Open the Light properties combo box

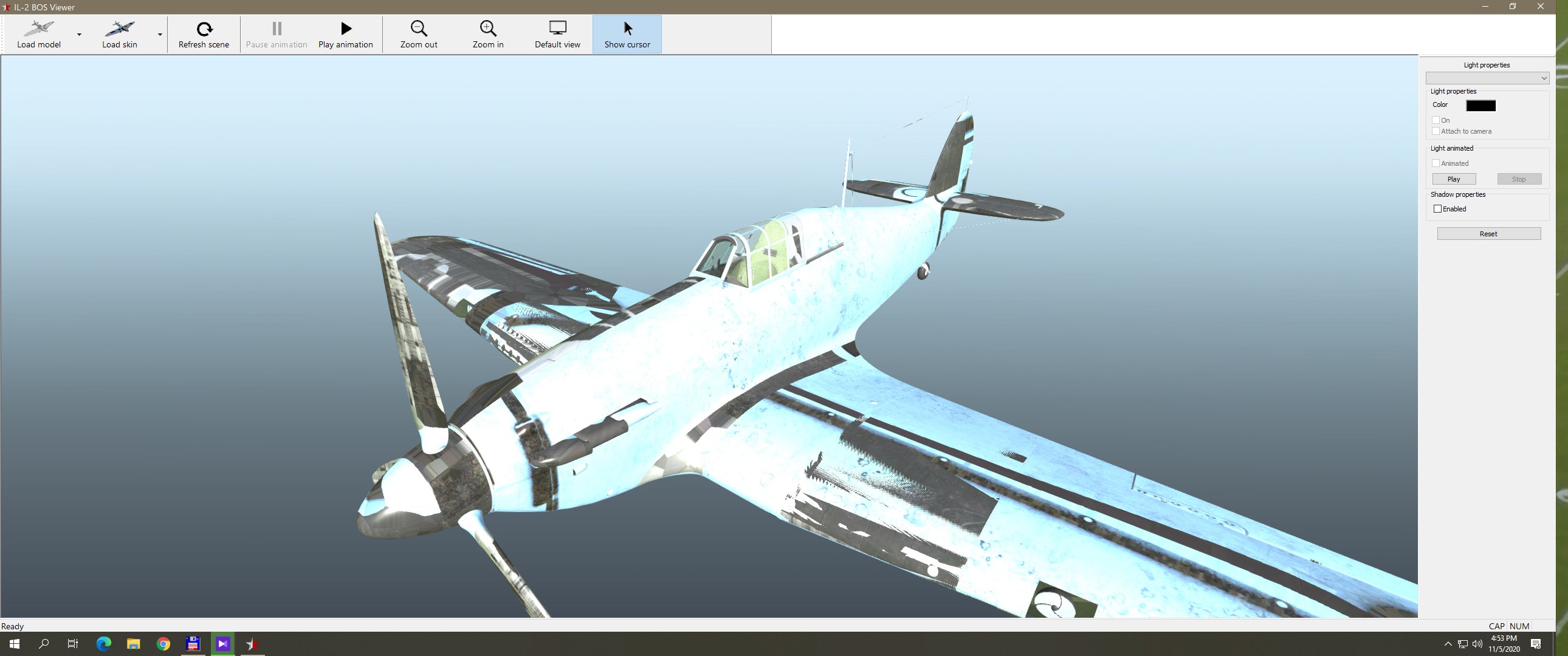point(1487,78)
